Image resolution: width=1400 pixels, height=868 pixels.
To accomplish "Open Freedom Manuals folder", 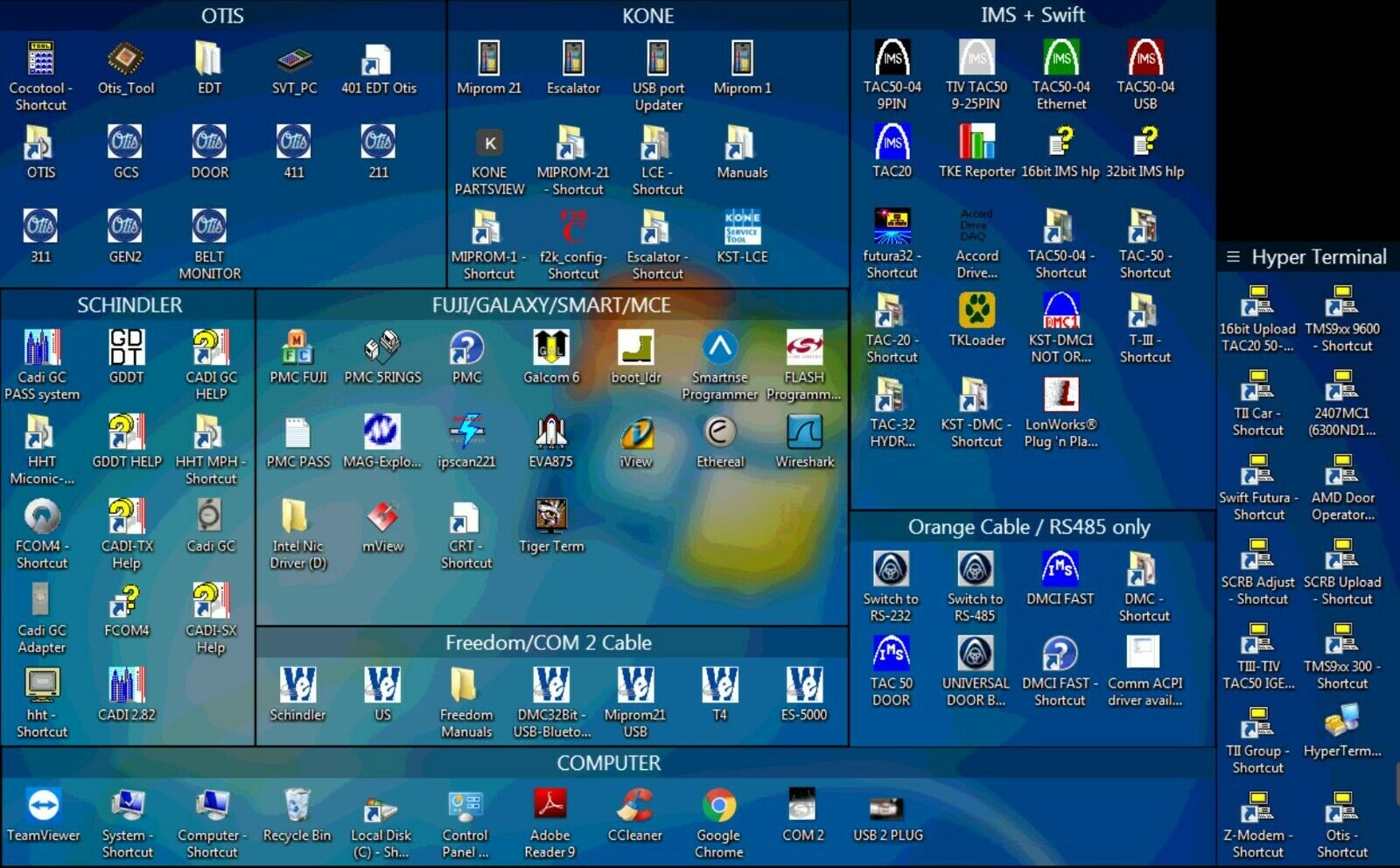I will click(x=465, y=685).
